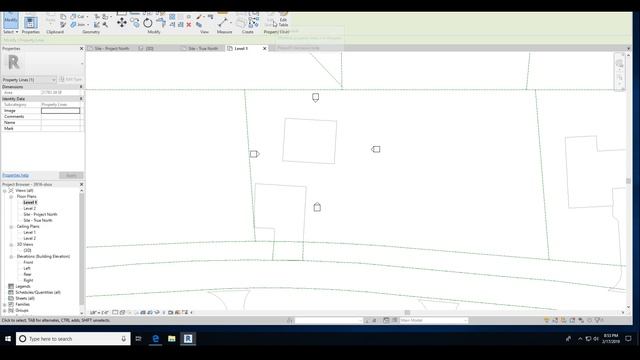
Task: Open the Windows notification center
Action: coord(628,339)
